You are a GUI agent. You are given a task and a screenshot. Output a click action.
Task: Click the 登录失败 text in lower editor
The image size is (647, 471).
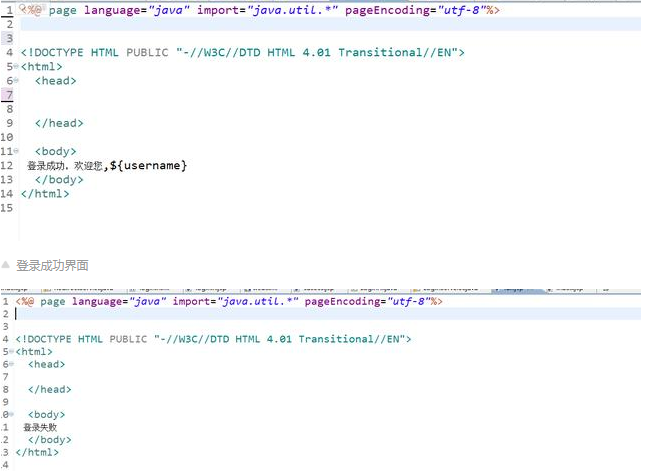[40, 427]
